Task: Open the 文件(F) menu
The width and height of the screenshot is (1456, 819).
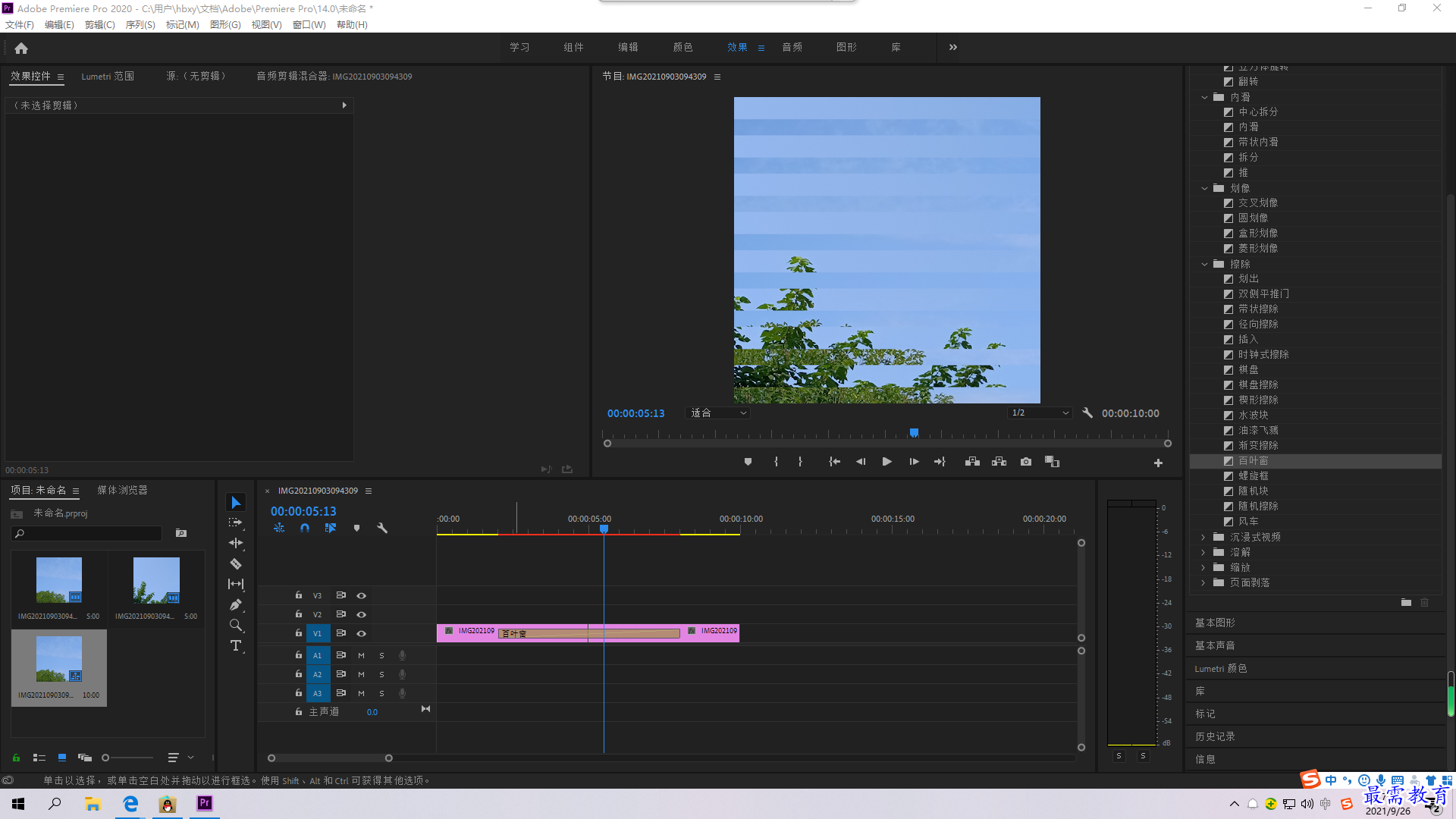Action: (20, 25)
